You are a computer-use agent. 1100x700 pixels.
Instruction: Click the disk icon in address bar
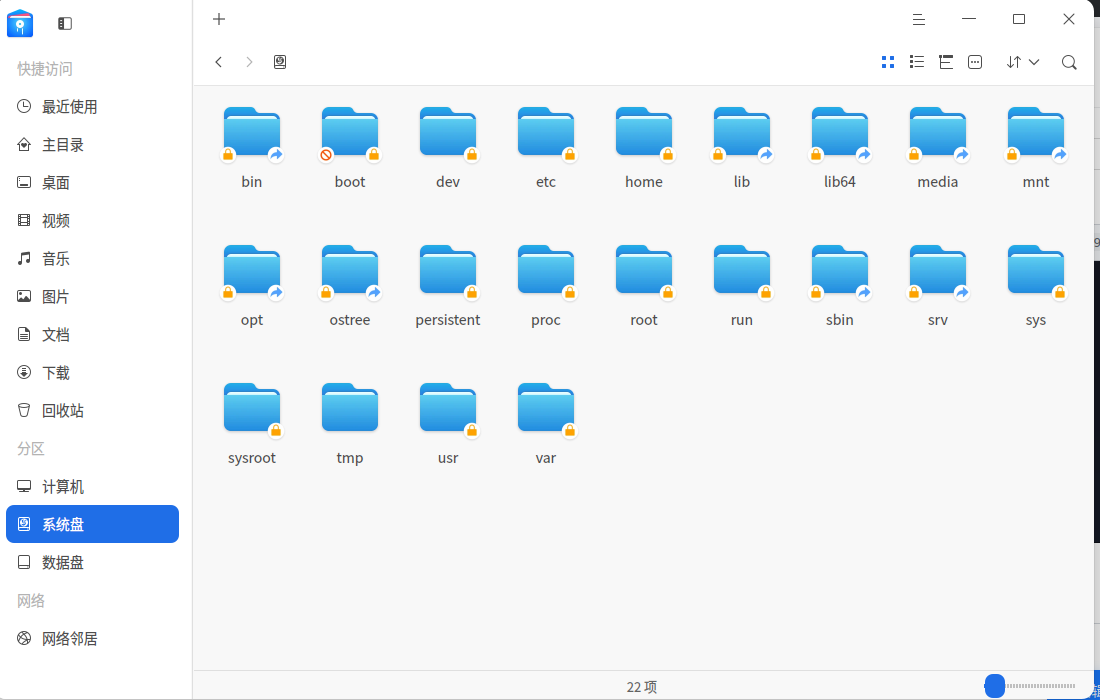click(x=280, y=62)
